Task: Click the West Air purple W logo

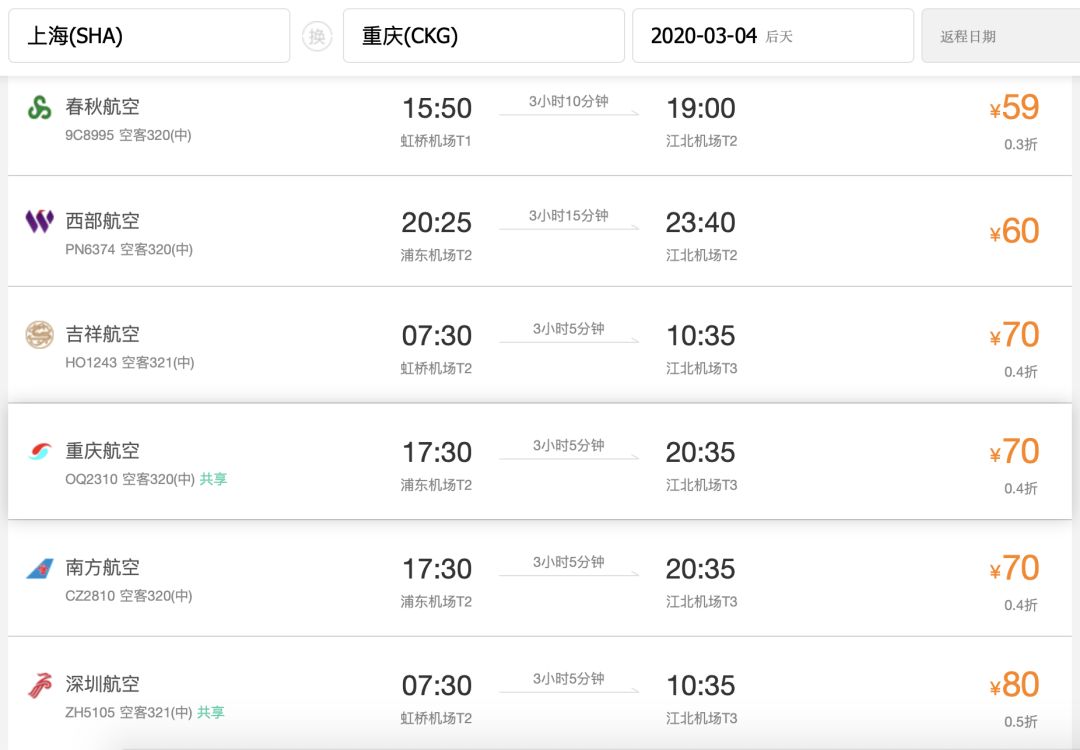Action: point(39,222)
